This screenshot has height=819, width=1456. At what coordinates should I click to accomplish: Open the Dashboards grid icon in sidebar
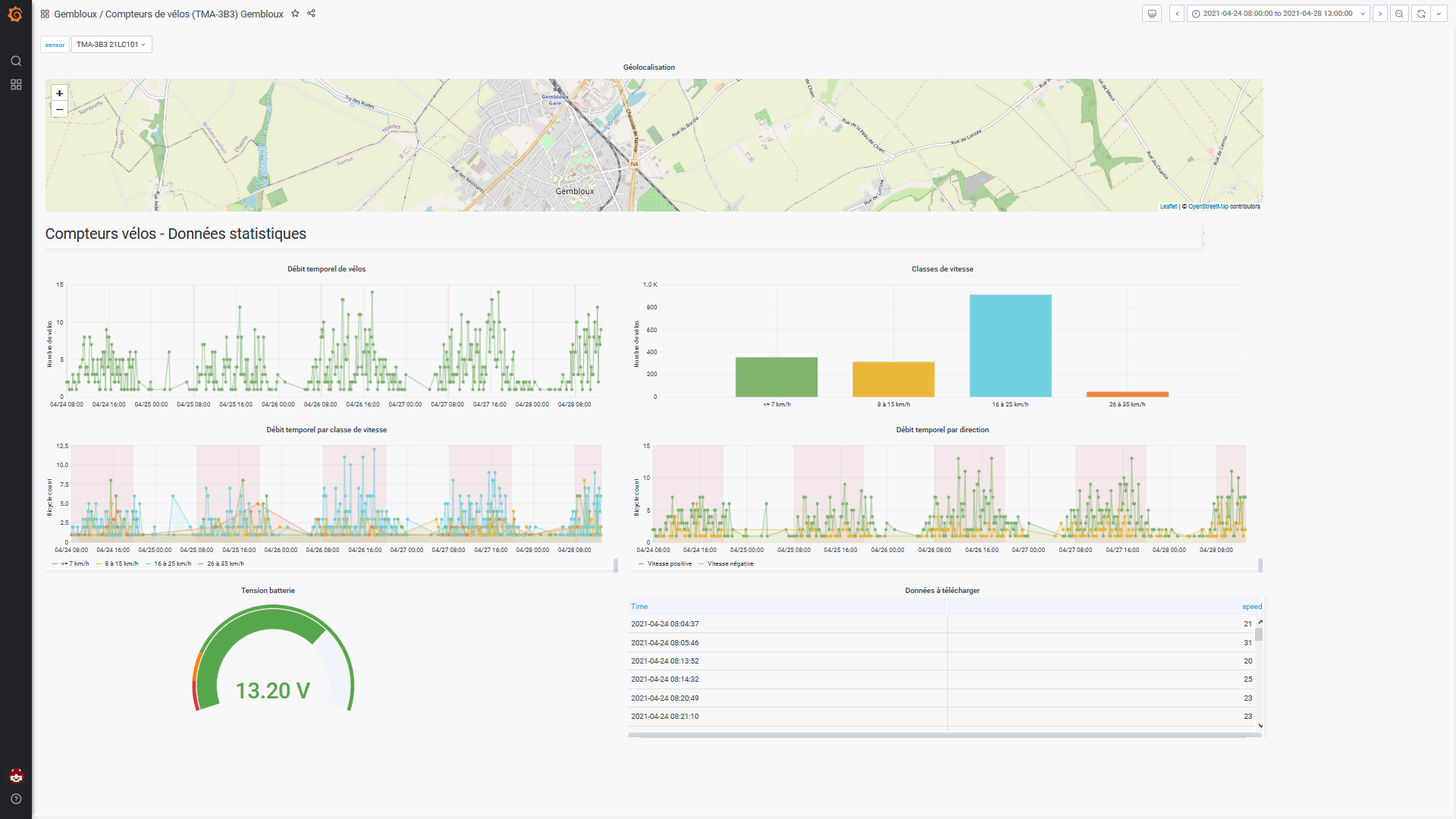(16, 84)
